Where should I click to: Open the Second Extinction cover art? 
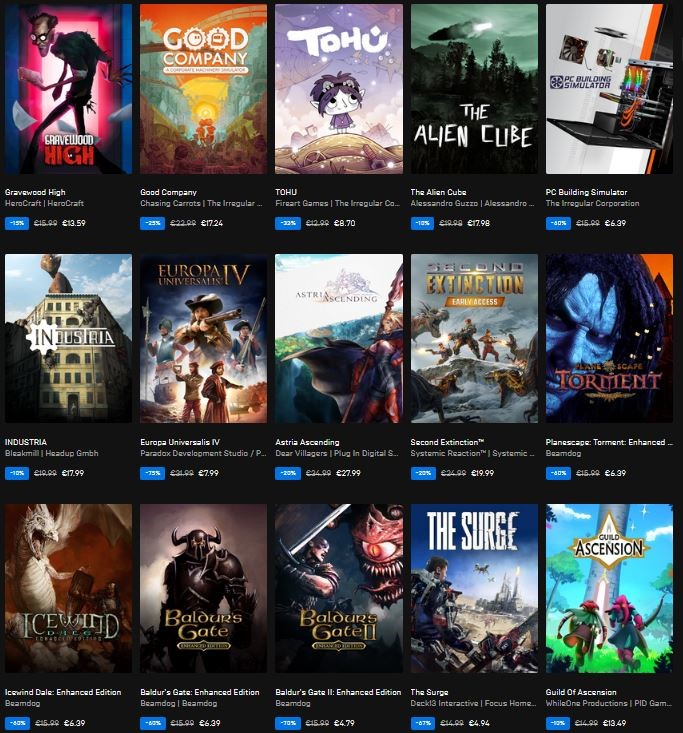(474, 338)
